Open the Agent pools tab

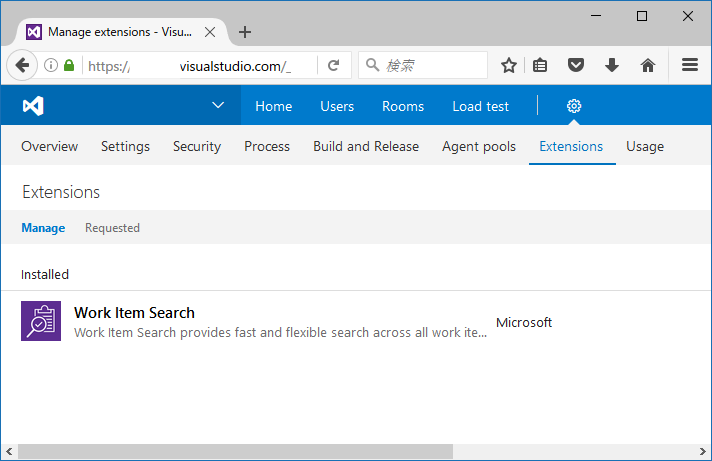479,146
